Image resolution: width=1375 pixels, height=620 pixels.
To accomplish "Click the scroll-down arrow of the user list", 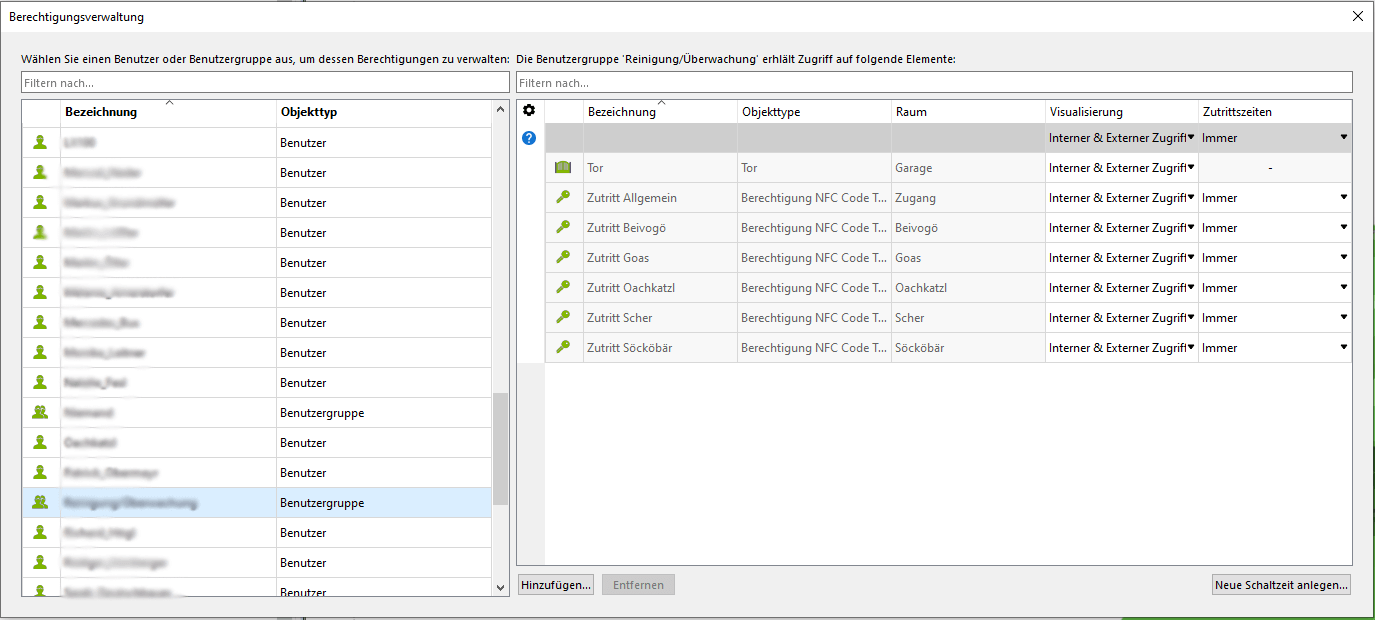I will [500, 588].
